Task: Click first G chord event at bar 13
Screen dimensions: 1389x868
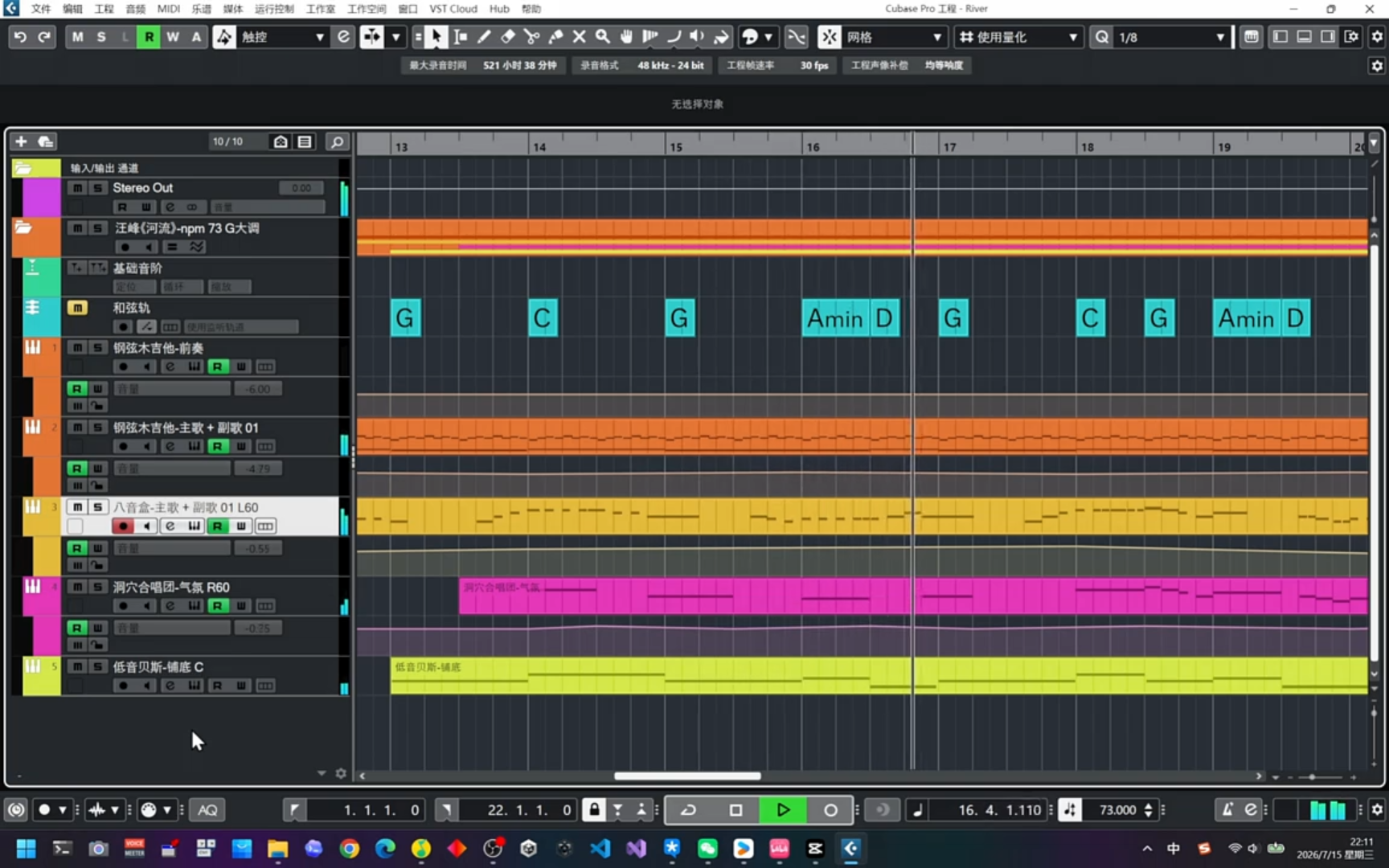Action: (405, 318)
